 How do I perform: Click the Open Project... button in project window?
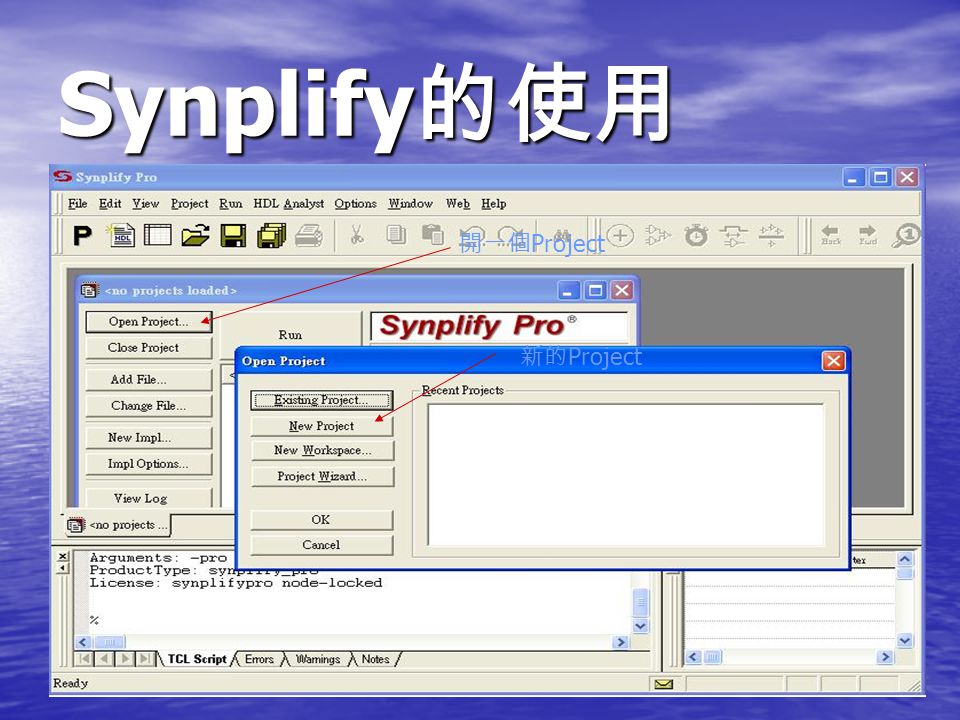149,321
